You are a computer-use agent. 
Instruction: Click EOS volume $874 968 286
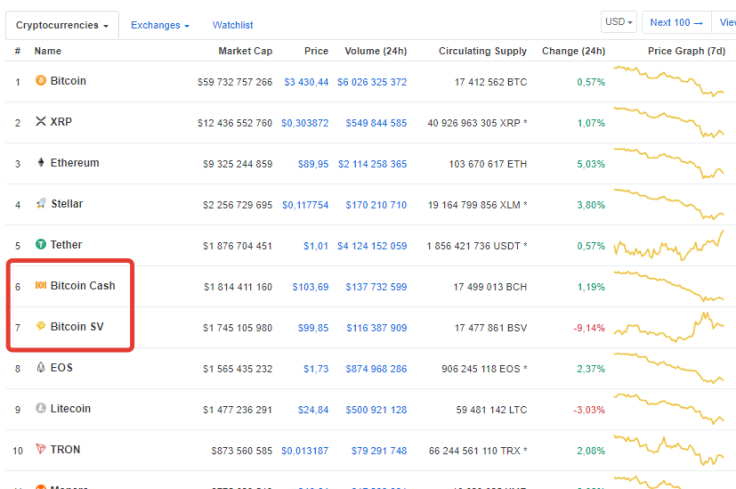pos(376,369)
